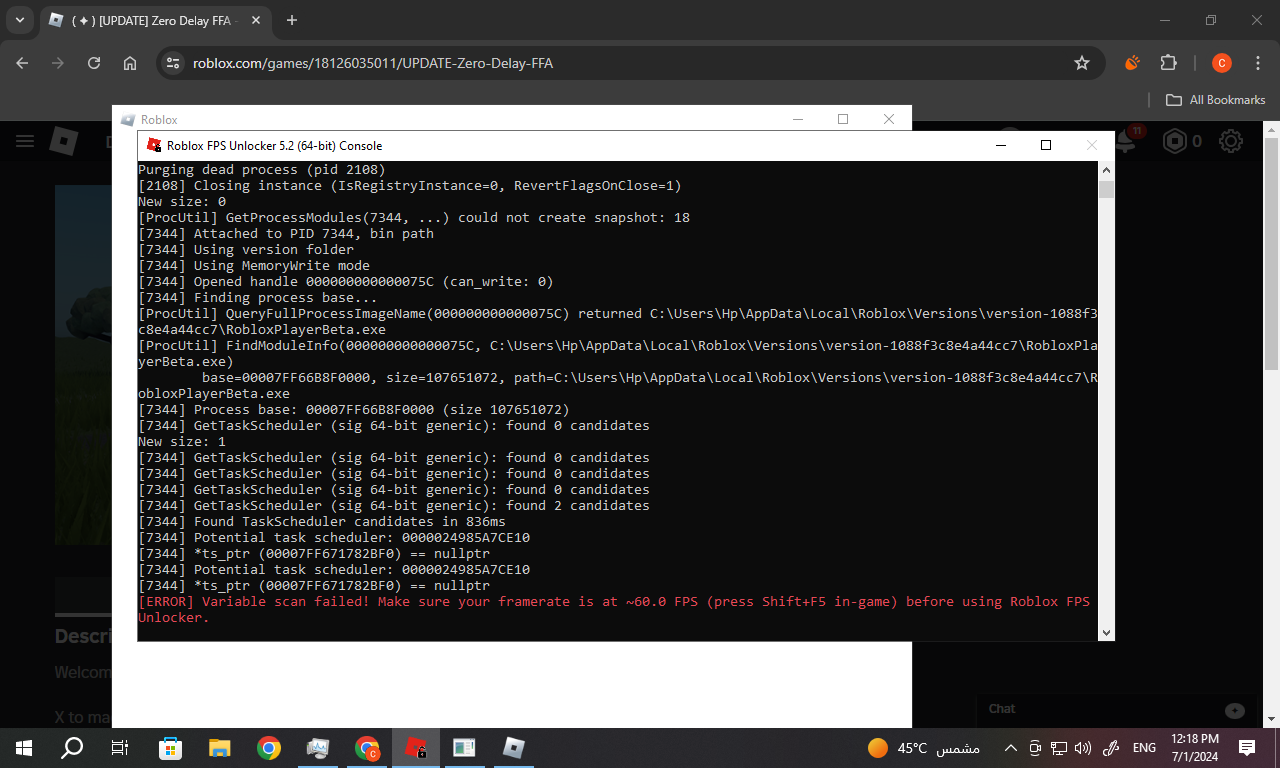Open Chrome's tab search dropdown
The width and height of the screenshot is (1280, 768).
coord(19,20)
